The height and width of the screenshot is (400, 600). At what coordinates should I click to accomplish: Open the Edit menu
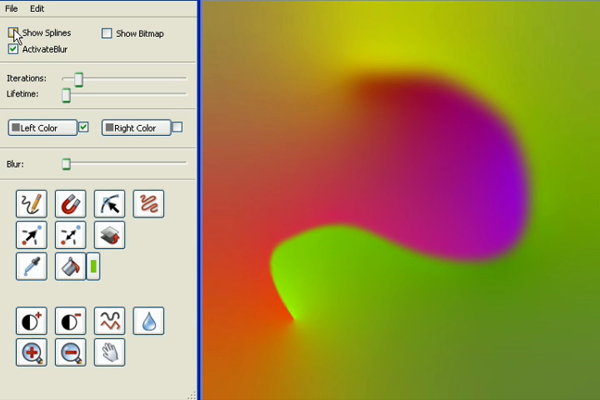click(x=37, y=8)
